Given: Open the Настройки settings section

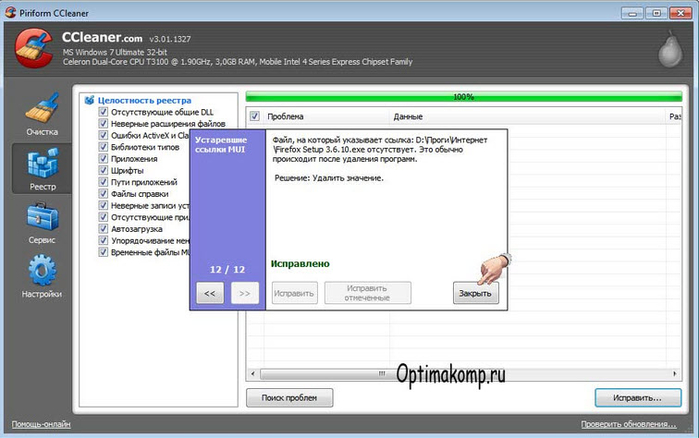Looking at the screenshot, I should tap(42, 276).
